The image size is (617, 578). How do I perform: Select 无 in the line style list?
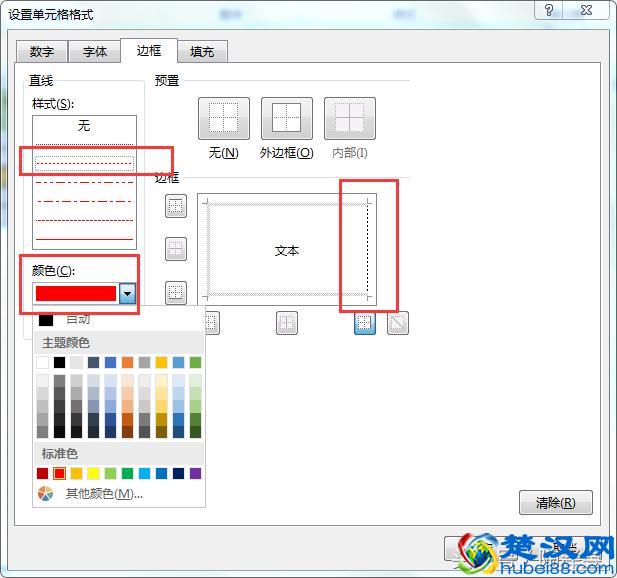(x=84, y=126)
